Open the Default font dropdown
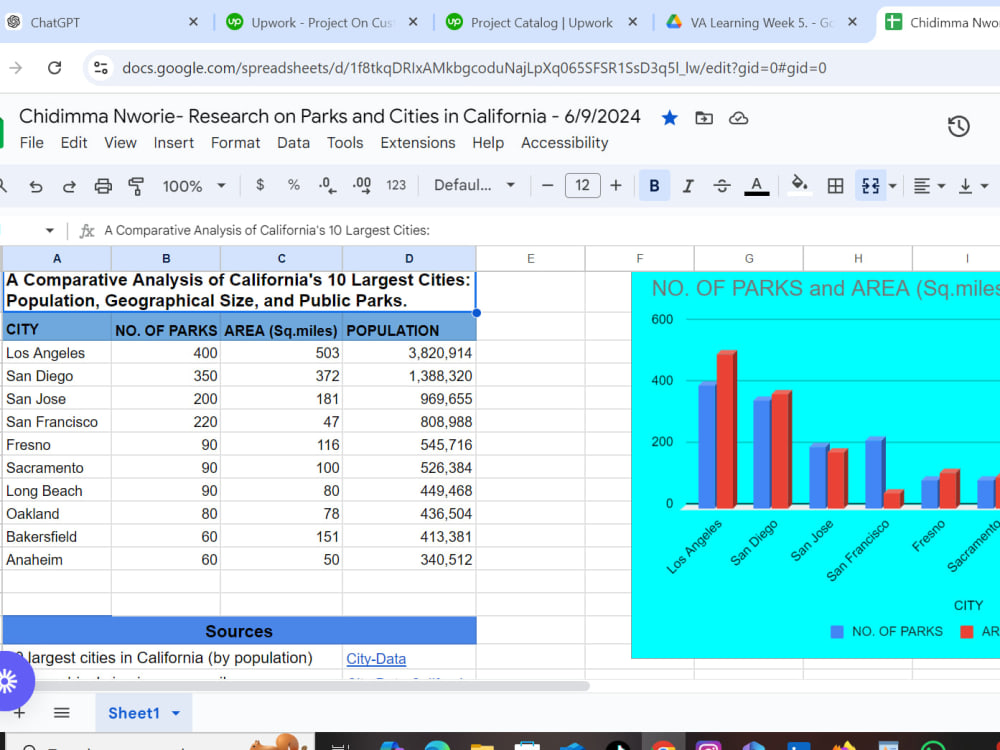 [x=474, y=186]
